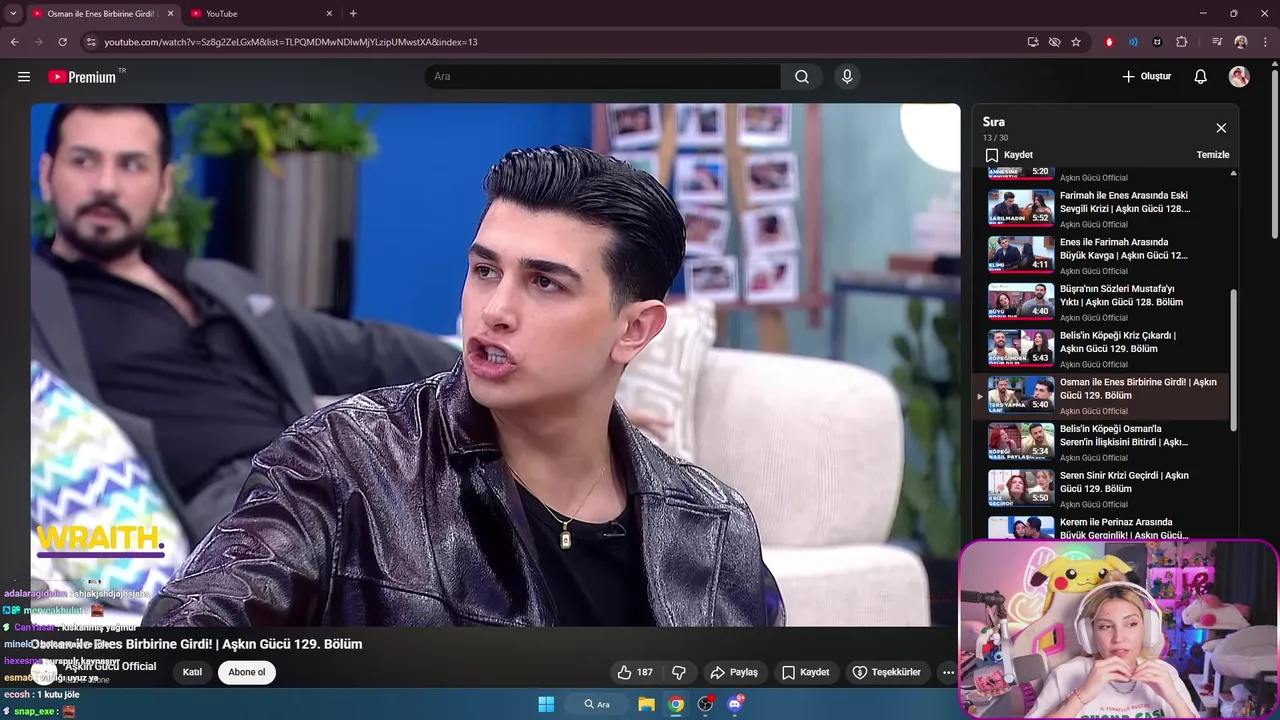Open the YouTube guide hamburger menu
Viewport: 1280px width, 720px height.
pyautogui.click(x=24, y=77)
